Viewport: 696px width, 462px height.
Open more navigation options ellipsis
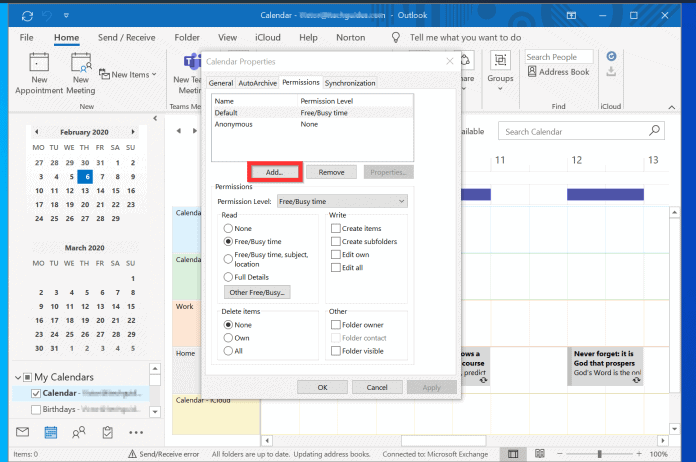point(136,433)
